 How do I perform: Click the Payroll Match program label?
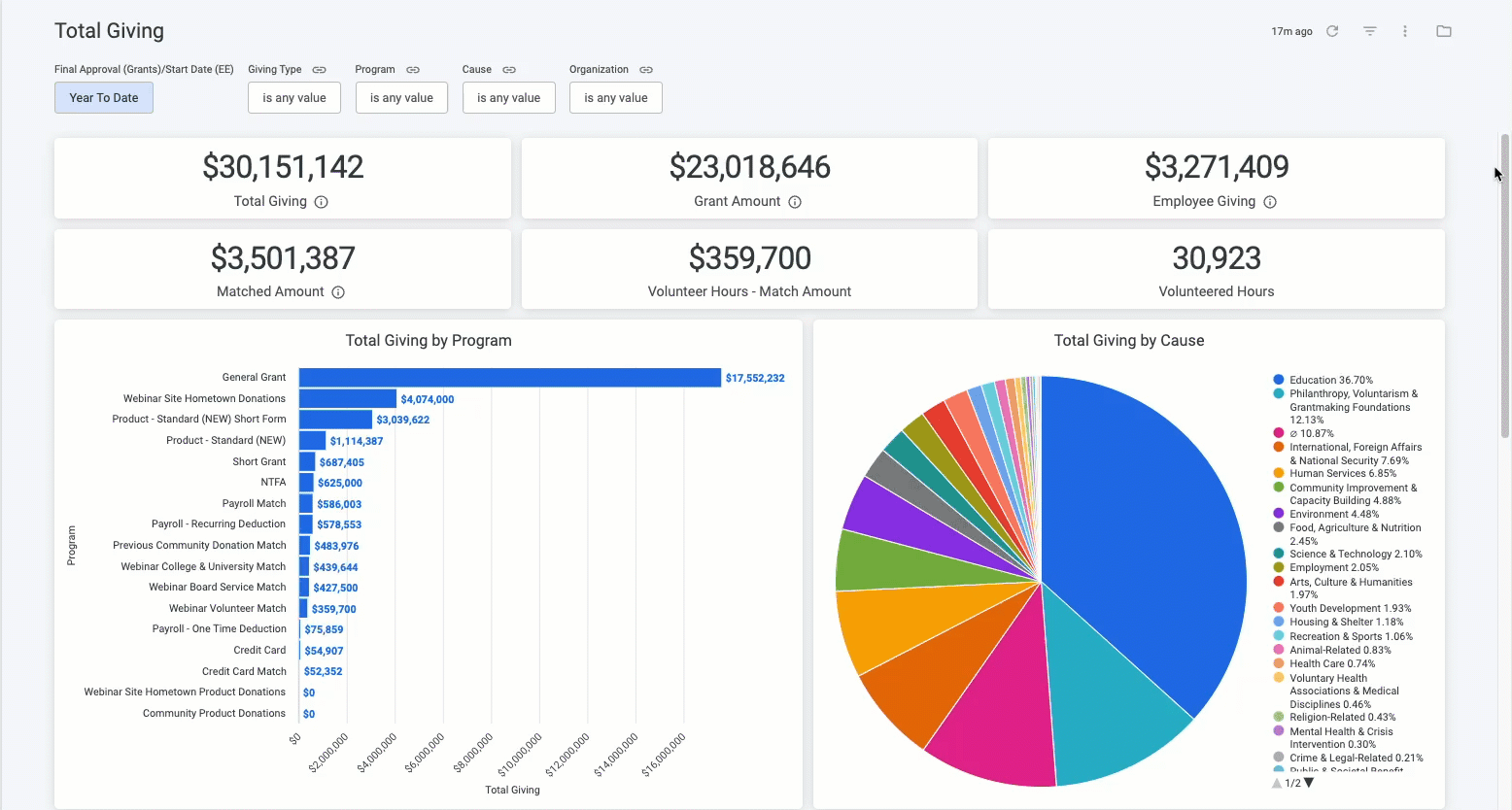click(254, 504)
